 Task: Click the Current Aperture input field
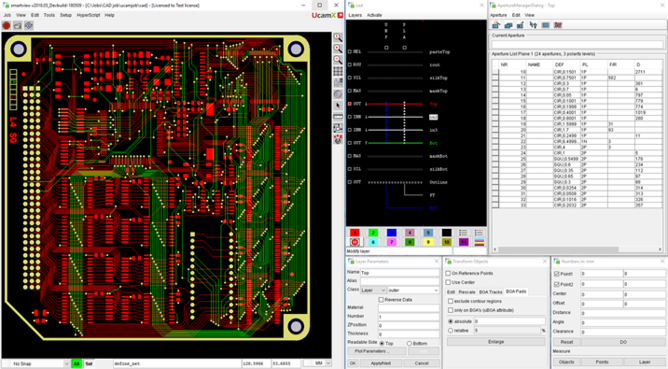point(578,44)
